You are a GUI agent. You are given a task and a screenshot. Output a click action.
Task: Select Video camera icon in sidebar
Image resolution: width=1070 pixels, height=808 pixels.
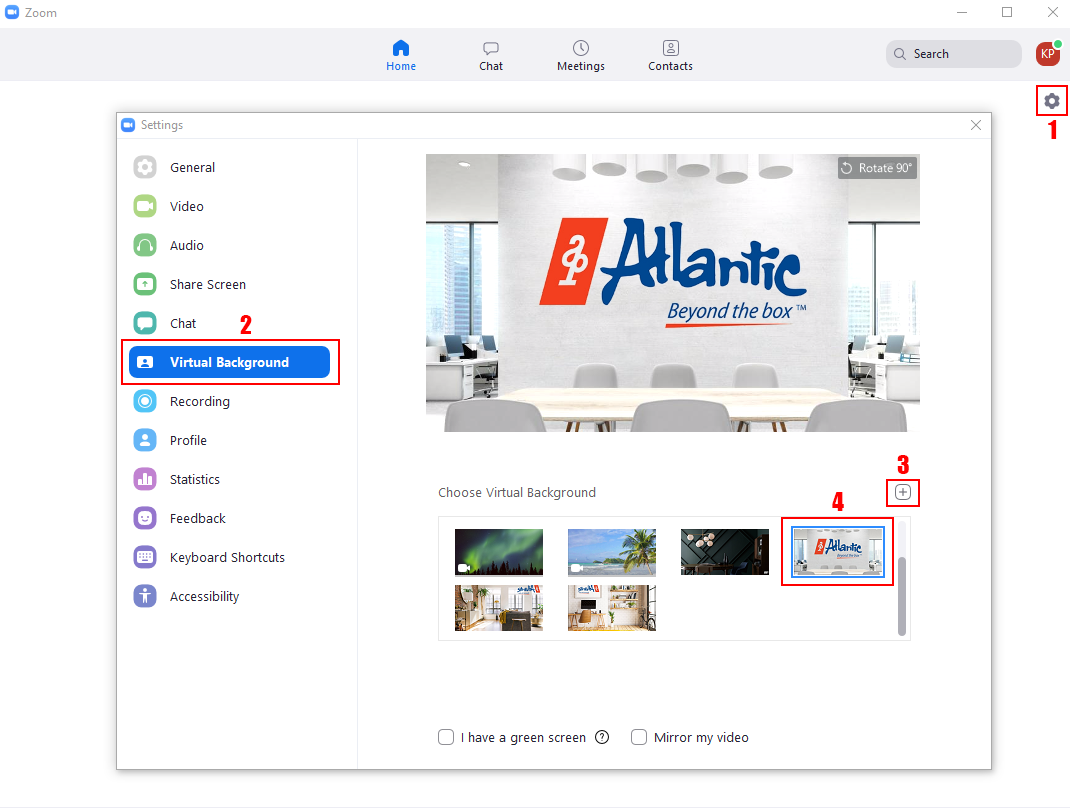145,206
